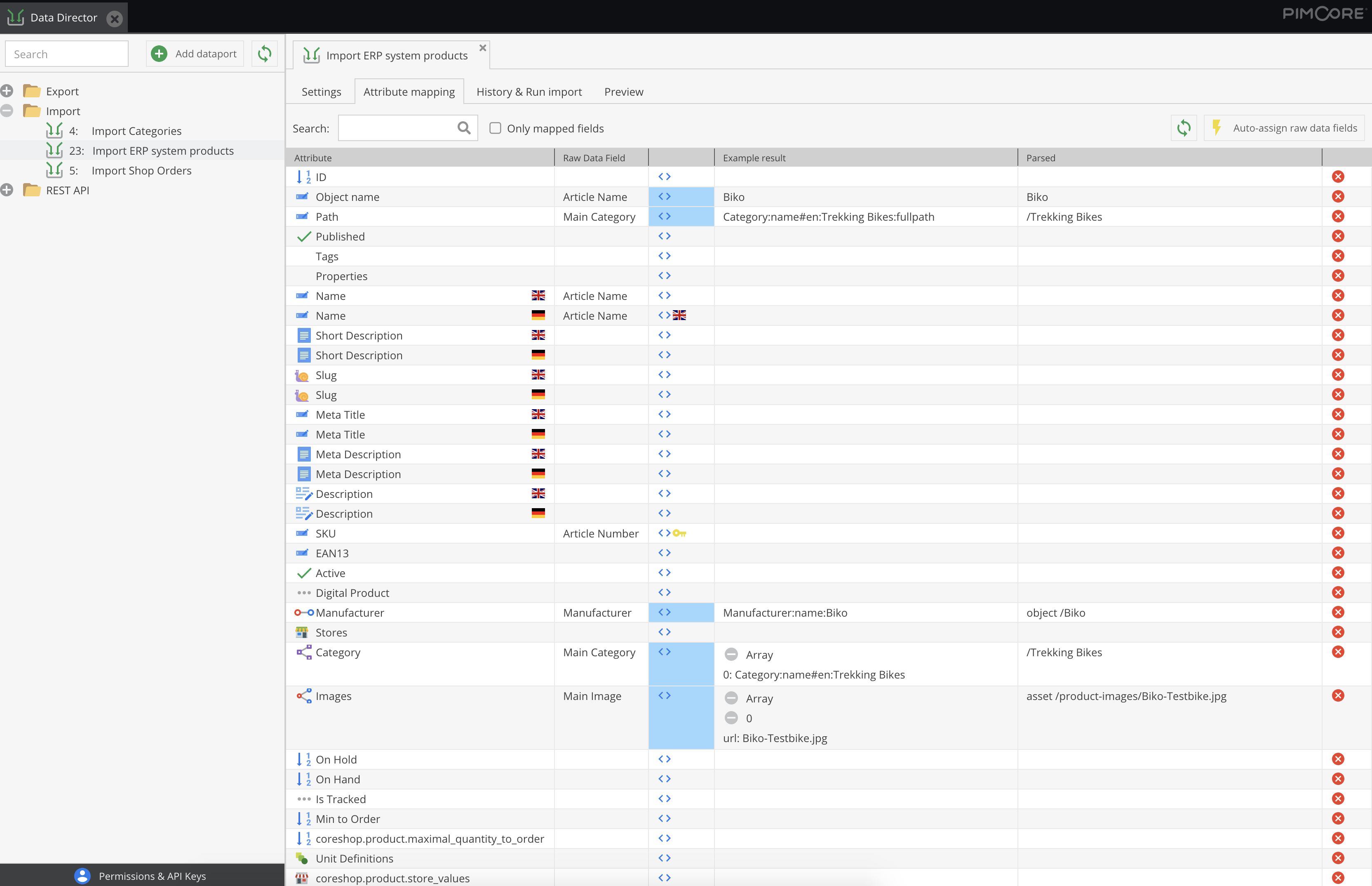Open the Preview tab
1372x886 pixels.
[623, 92]
